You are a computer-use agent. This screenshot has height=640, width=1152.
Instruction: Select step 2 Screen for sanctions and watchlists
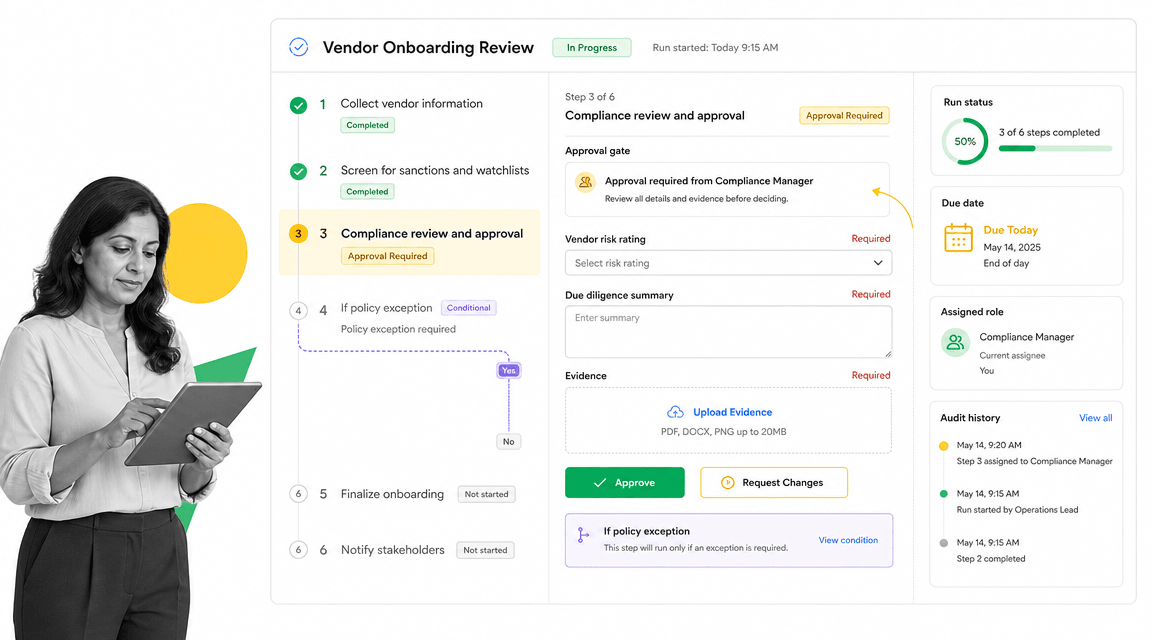(x=435, y=170)
